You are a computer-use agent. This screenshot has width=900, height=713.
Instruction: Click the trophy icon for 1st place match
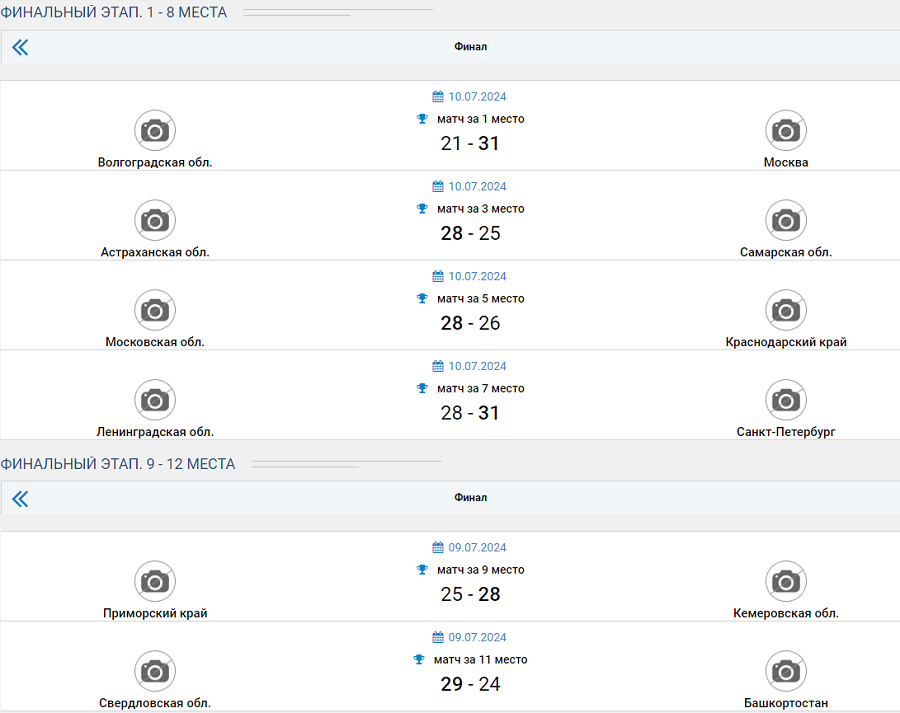pyautogui.click(x=422, y=119)
